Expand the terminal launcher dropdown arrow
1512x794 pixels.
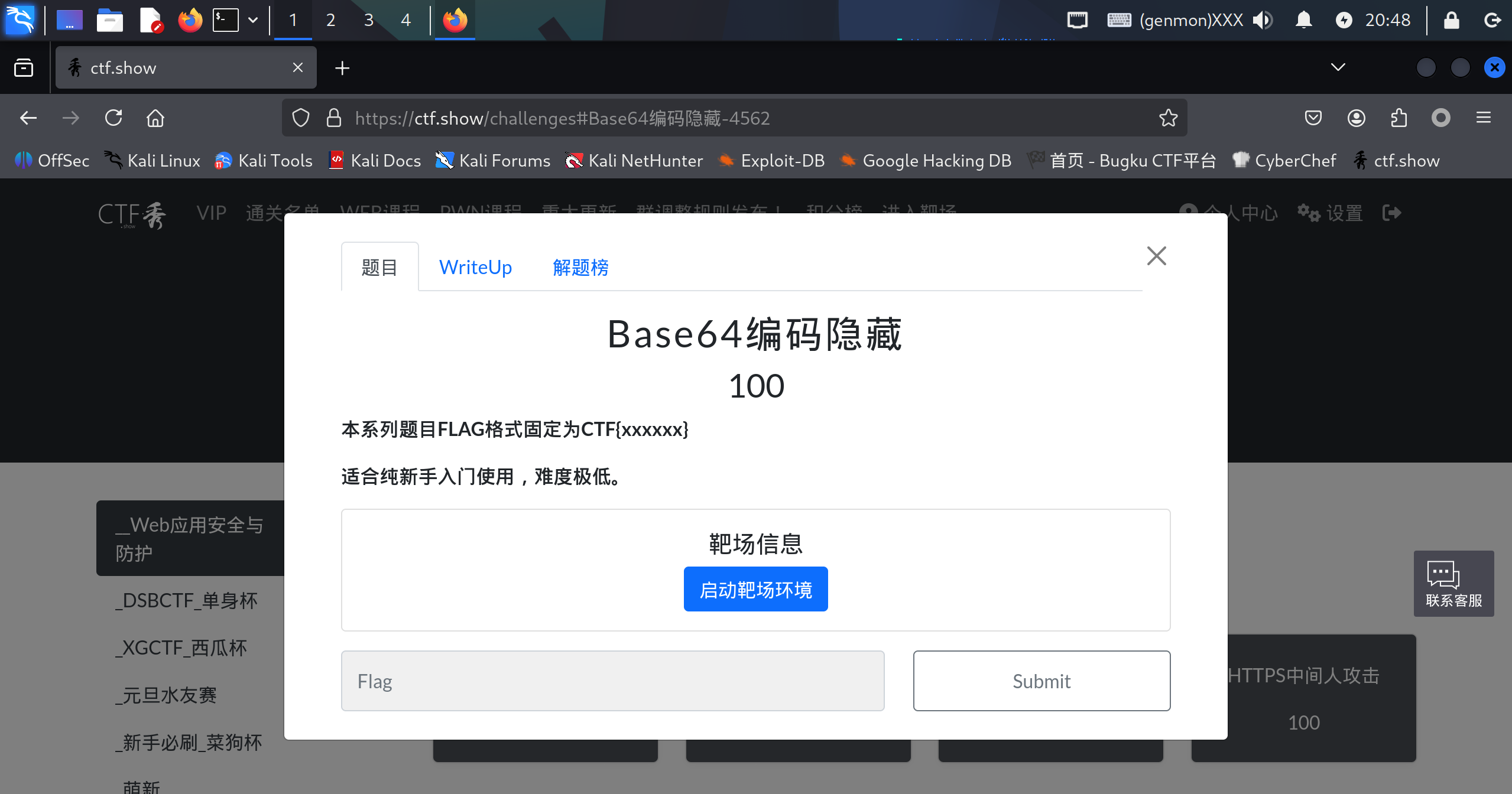pos(253,20)
